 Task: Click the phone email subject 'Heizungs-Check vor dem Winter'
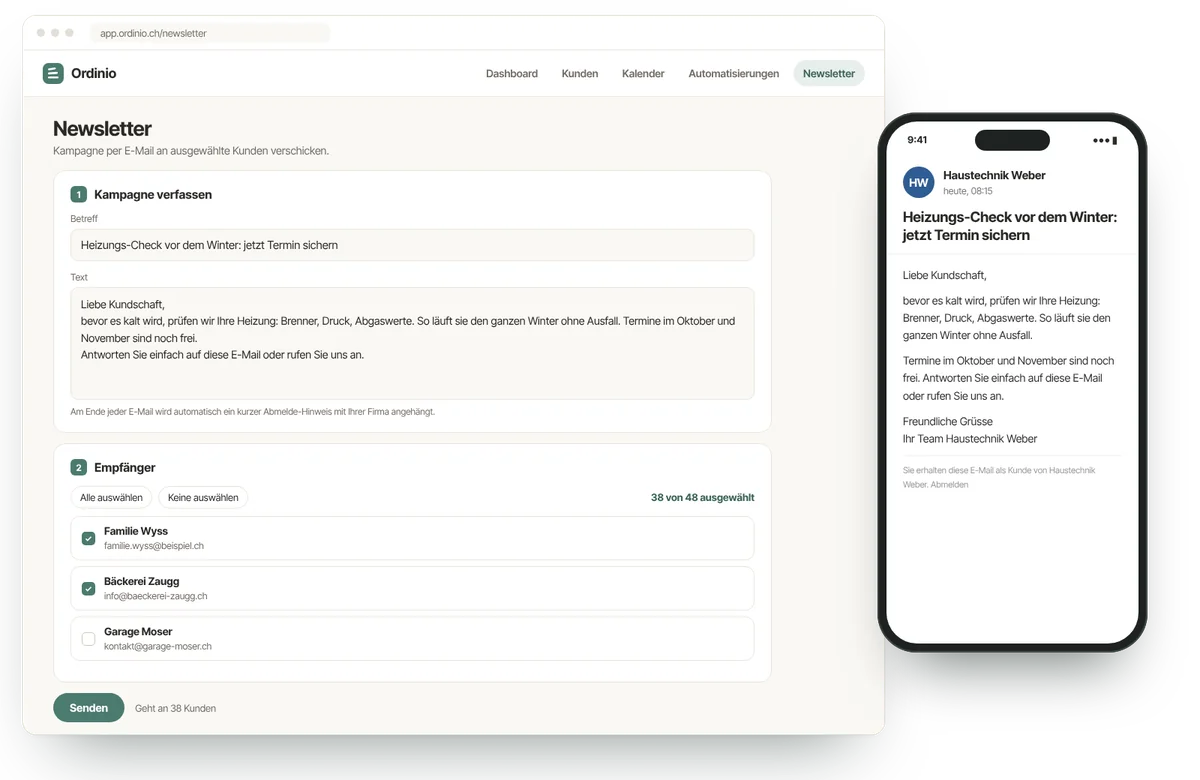pos(1010,226)
